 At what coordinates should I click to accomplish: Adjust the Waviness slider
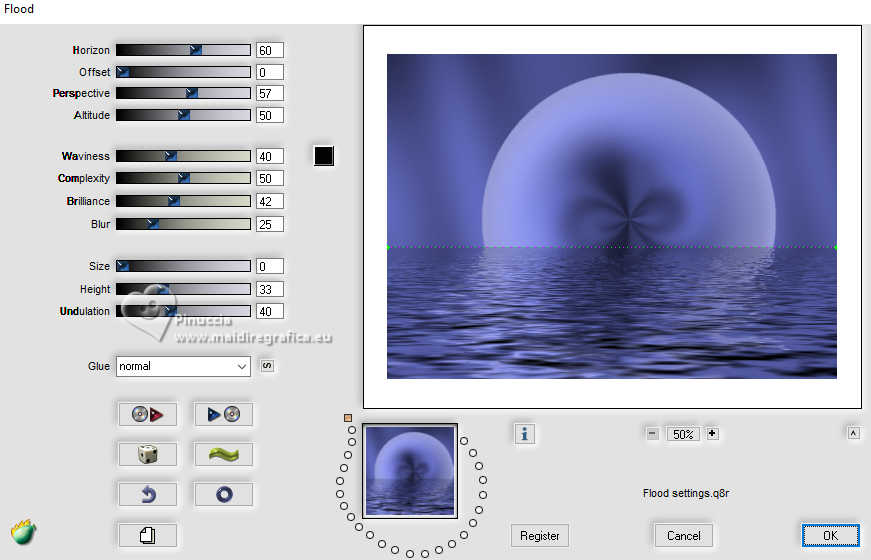[x=183, y=156]
